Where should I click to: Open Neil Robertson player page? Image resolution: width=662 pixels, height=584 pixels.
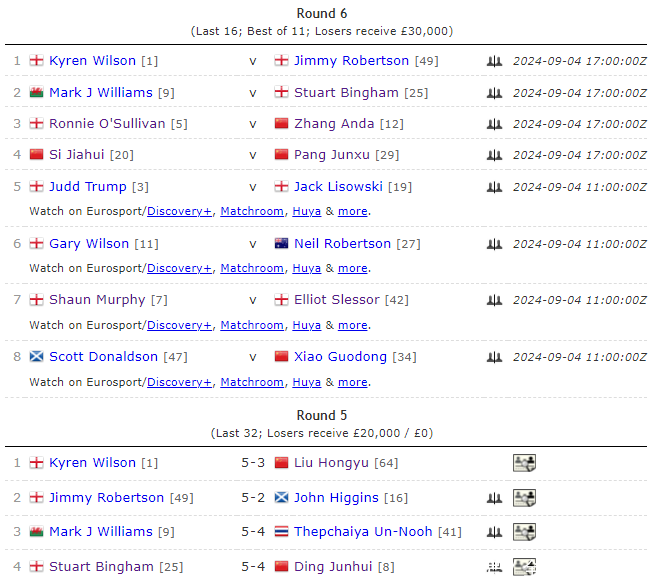pos(342,243)
